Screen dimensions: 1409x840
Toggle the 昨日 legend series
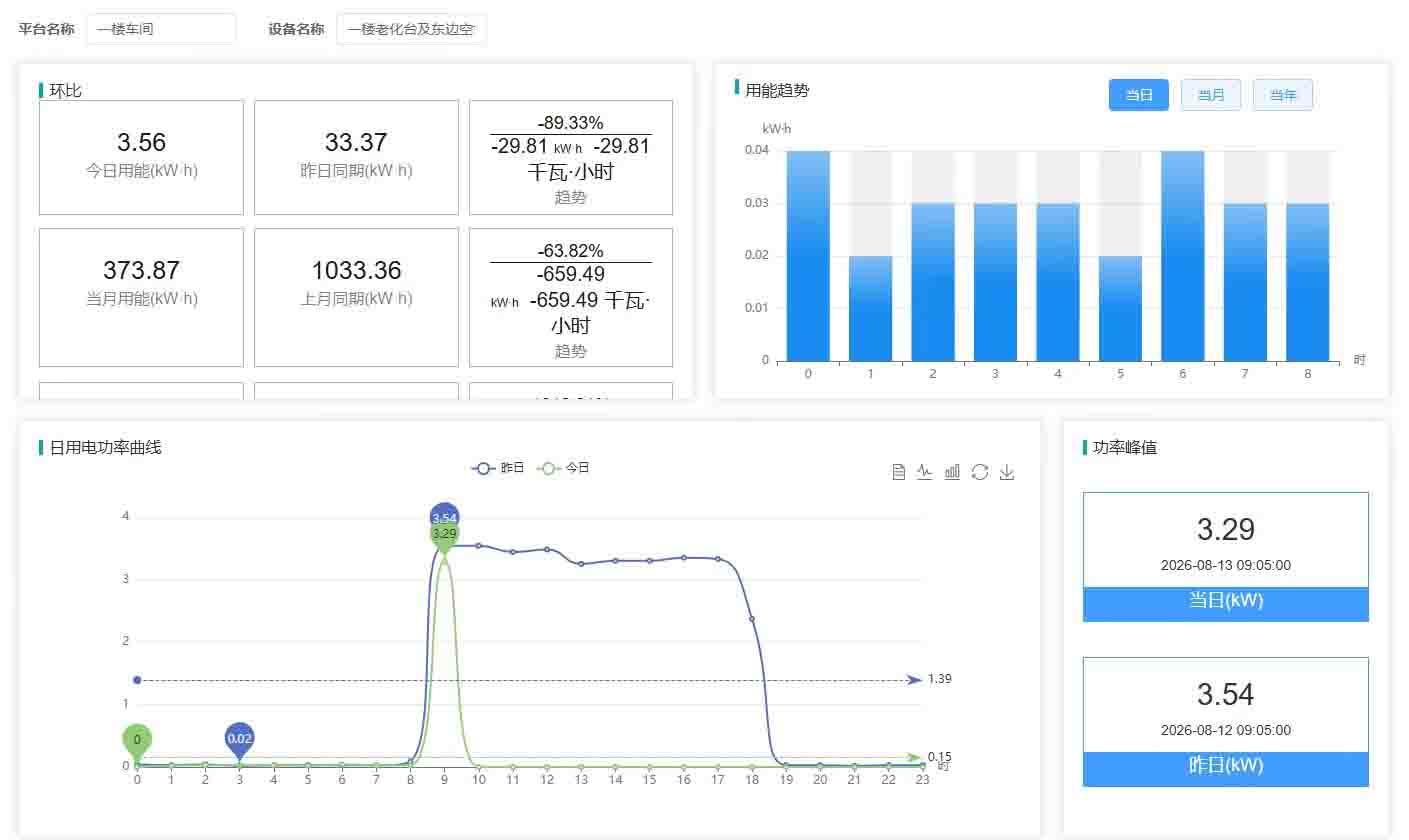498,467
